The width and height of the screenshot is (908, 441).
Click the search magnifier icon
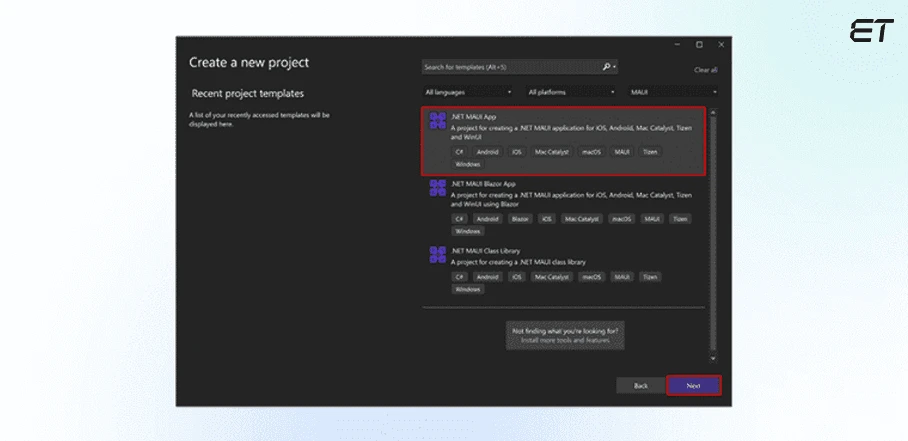606,67
